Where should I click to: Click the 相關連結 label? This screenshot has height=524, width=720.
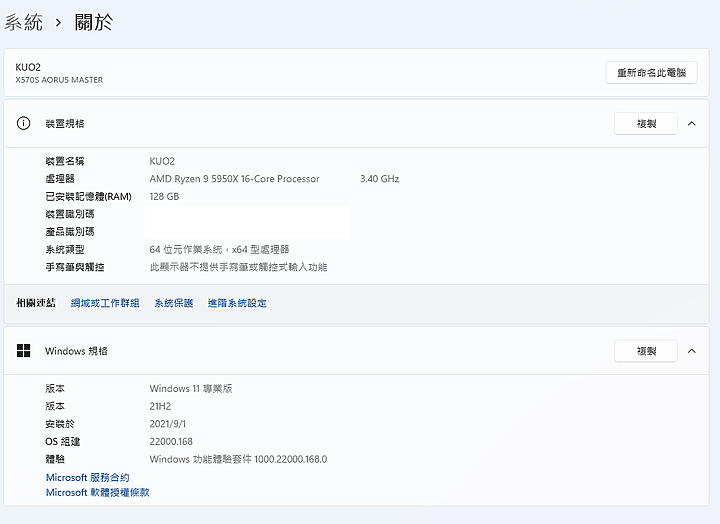coord(36,303)
